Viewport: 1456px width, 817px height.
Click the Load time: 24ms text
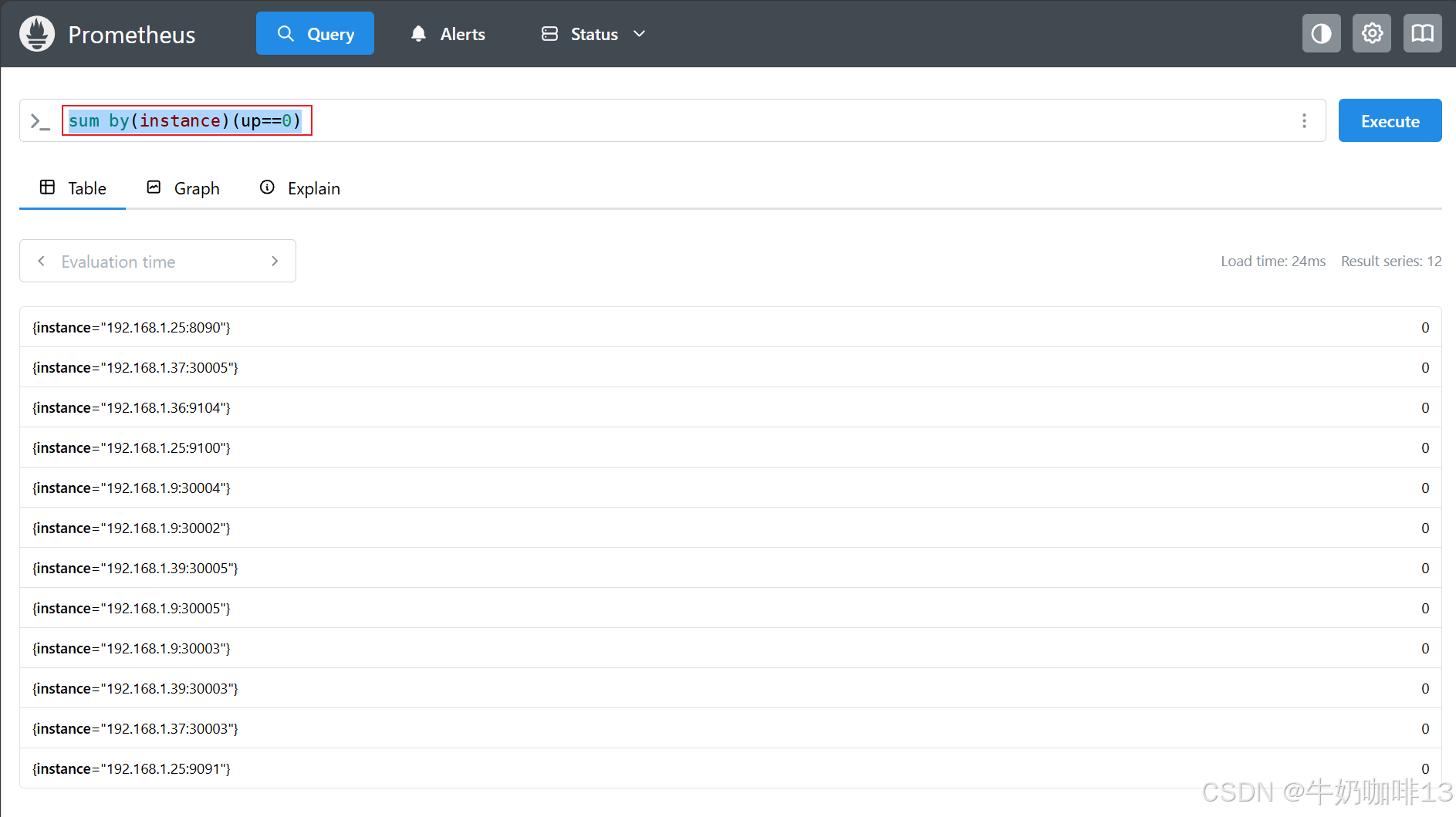1273,262
